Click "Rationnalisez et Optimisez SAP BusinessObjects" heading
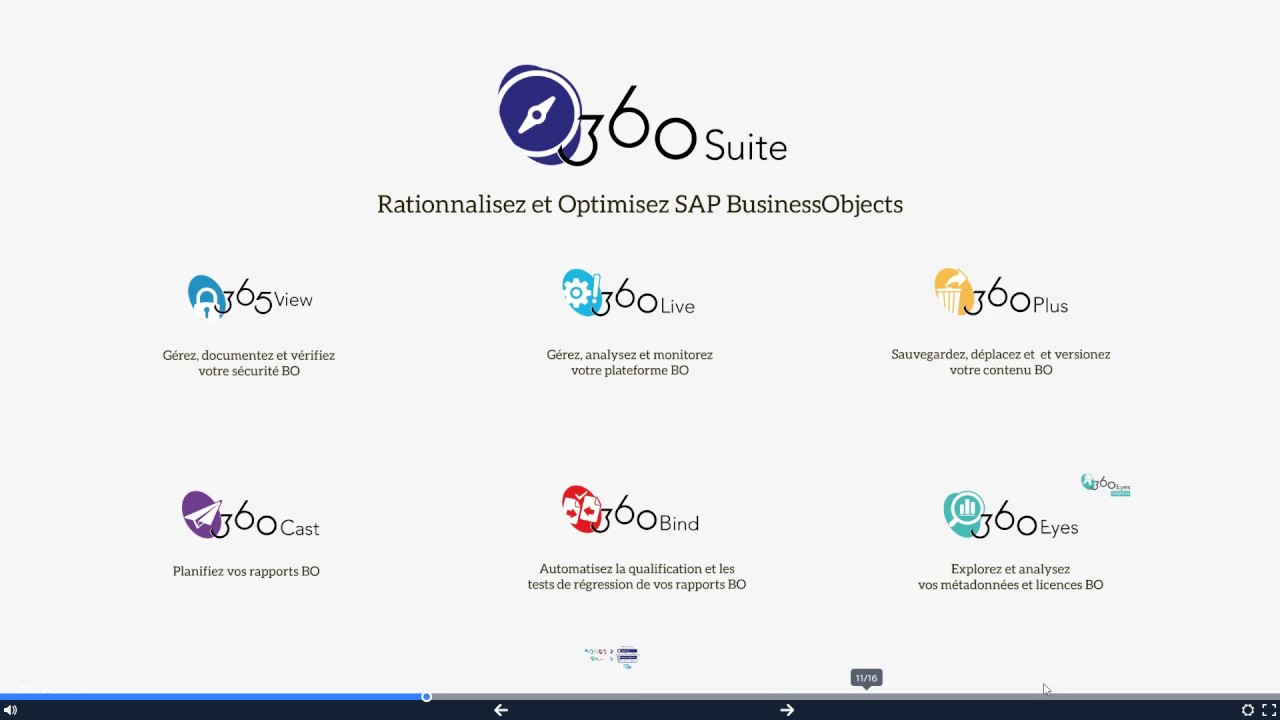 pos(640,204)
